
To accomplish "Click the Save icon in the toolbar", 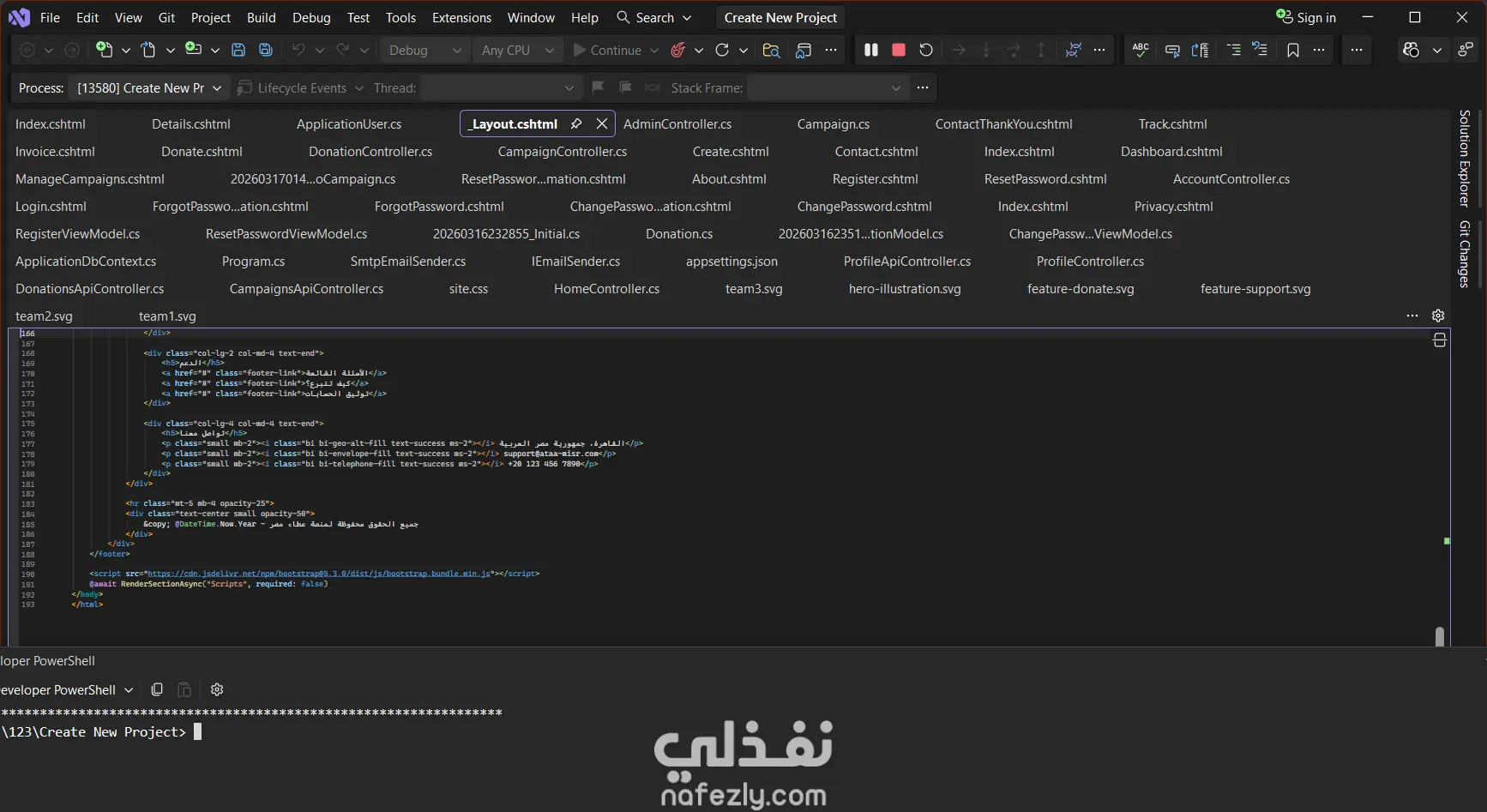I will point(238,50).
